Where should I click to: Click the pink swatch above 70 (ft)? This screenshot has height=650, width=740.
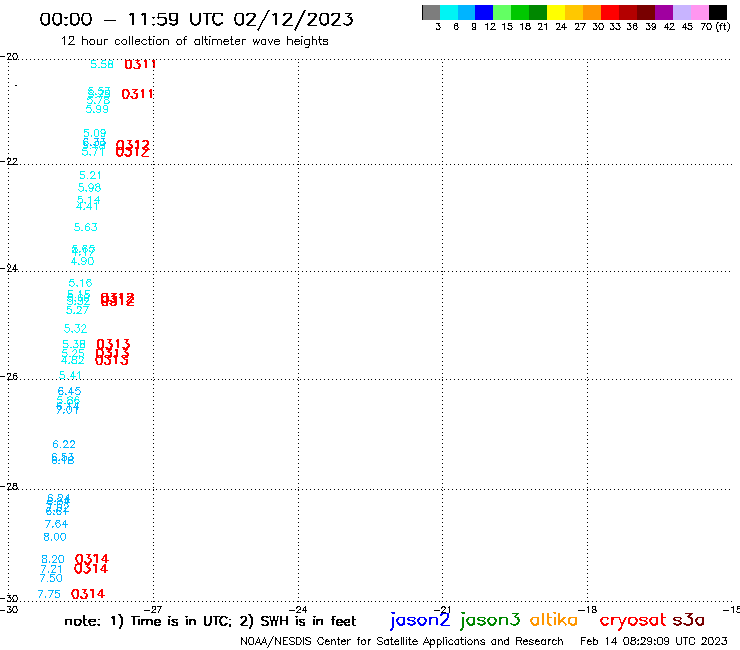point(700,12)
